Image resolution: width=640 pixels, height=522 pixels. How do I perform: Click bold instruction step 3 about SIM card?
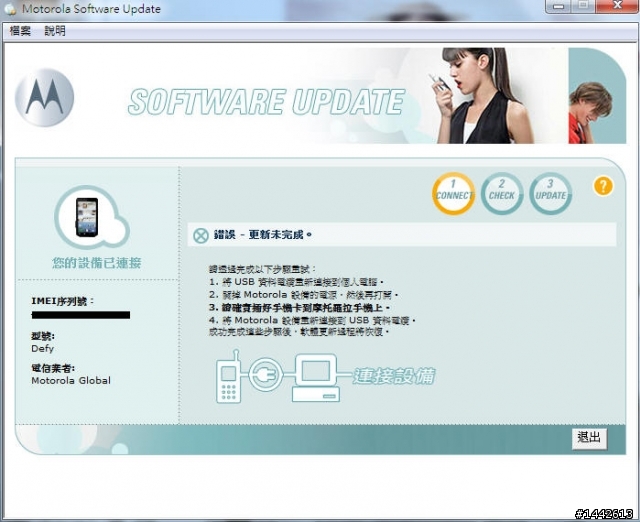point(299,307)
